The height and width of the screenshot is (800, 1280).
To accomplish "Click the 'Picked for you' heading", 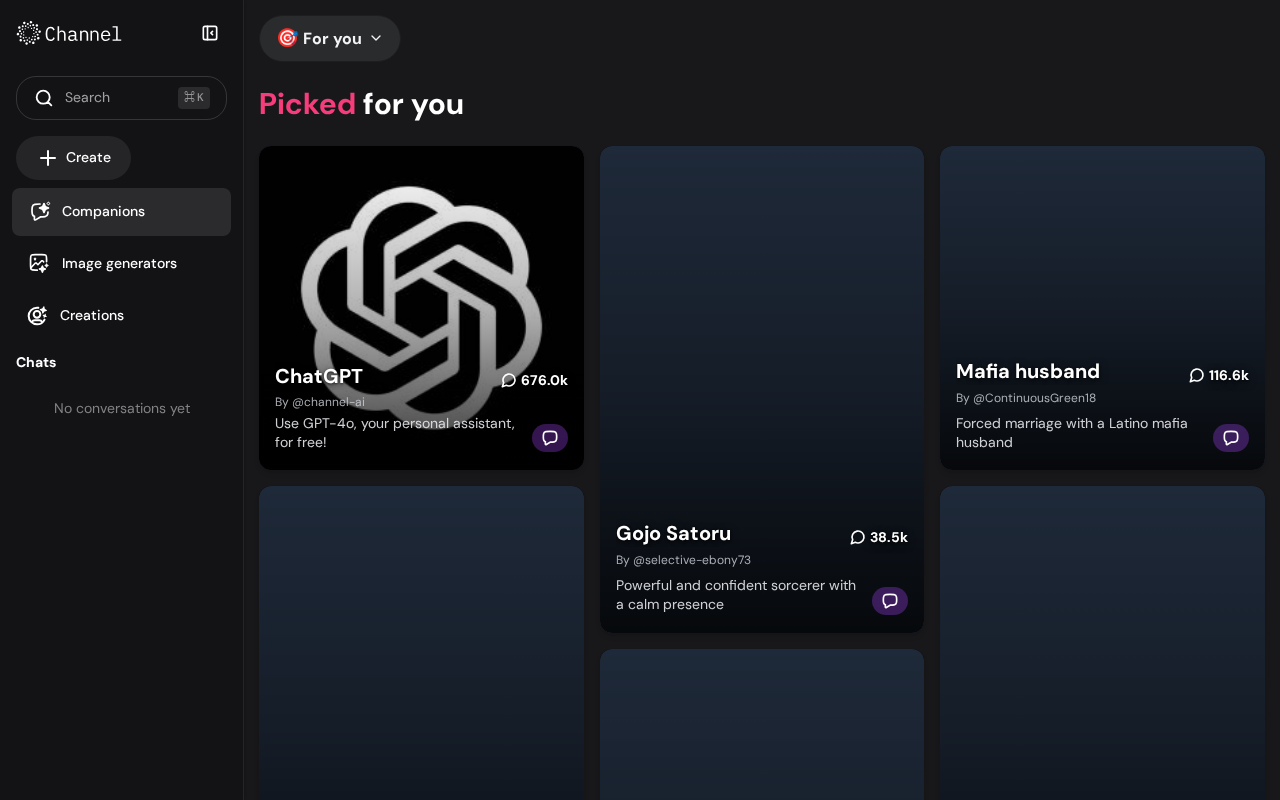I will tap(361, 104).
